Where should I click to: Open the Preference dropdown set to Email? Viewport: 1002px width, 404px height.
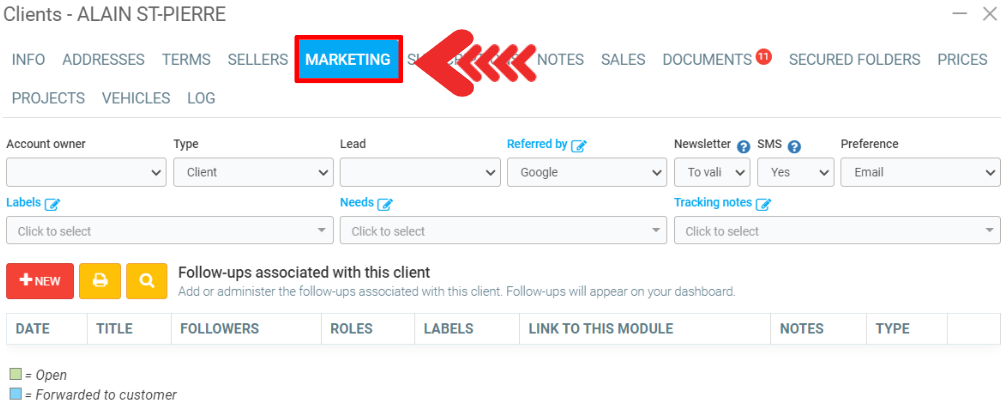coord(920,172)
